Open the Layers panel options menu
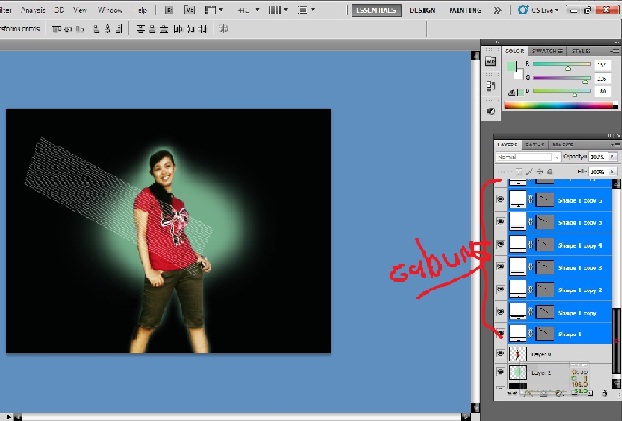Viewport: 622px width, 421px height. [615, 144]
